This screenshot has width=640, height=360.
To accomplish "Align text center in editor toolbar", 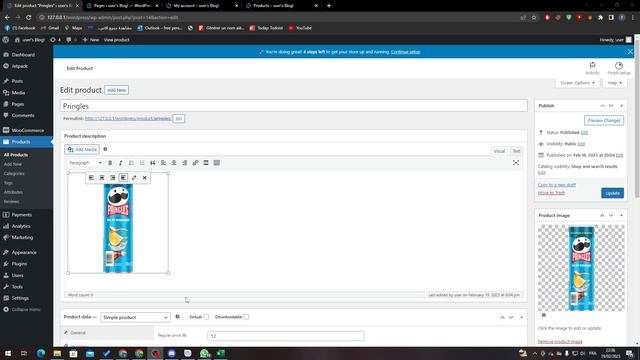I will pos(174,163).
